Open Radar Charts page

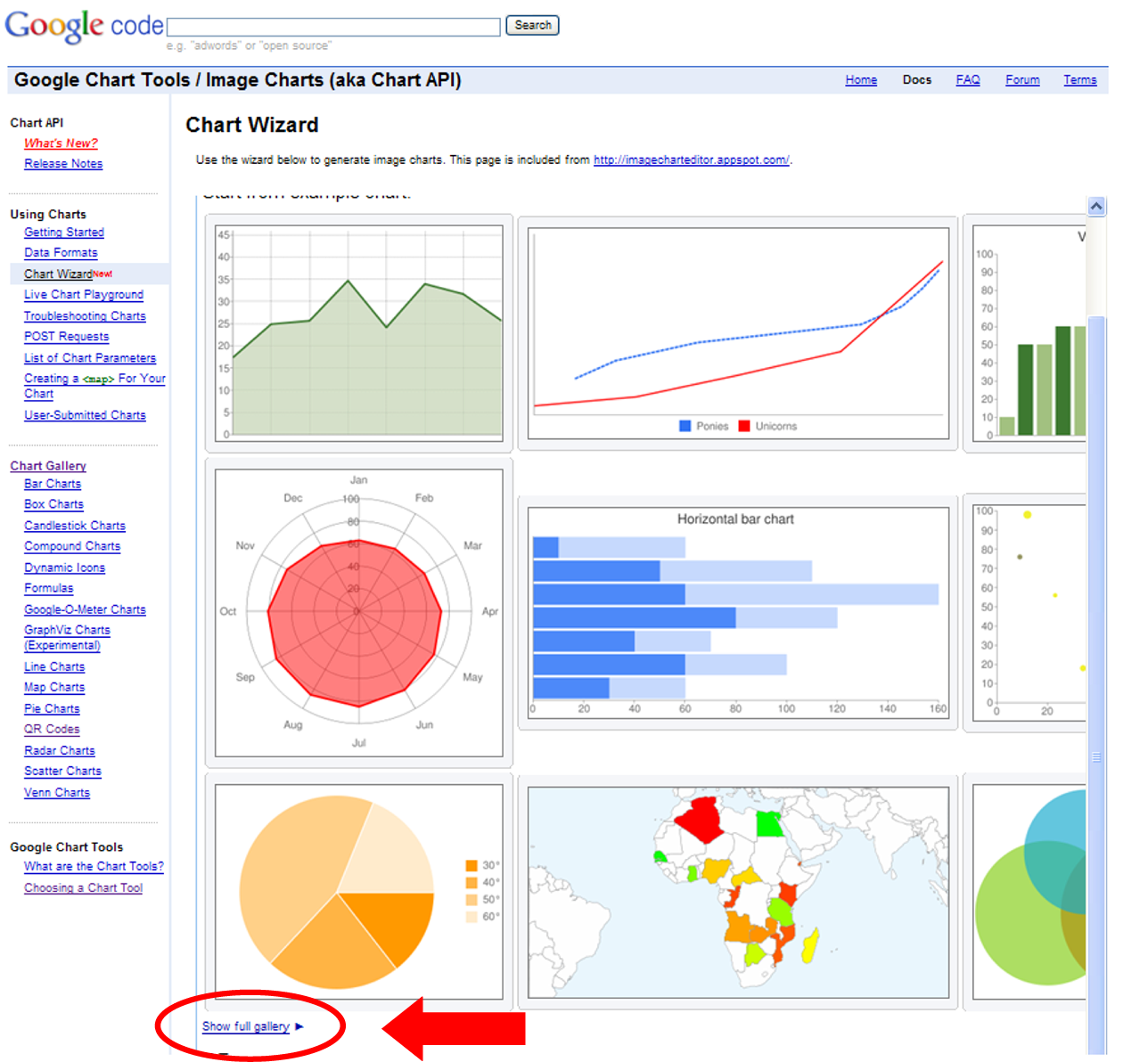point(60,750)
